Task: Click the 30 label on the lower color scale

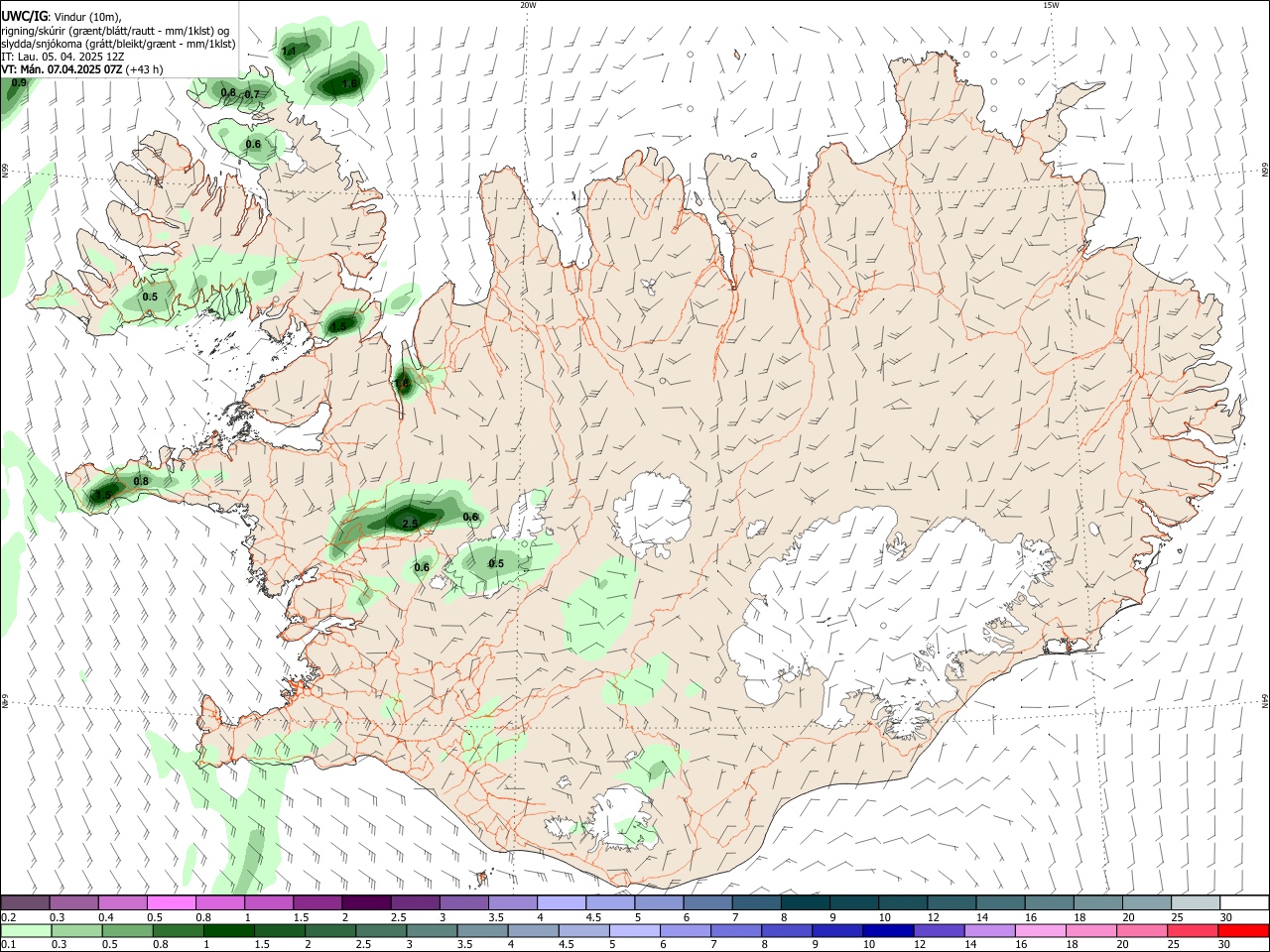Action: coord(1226,944)
